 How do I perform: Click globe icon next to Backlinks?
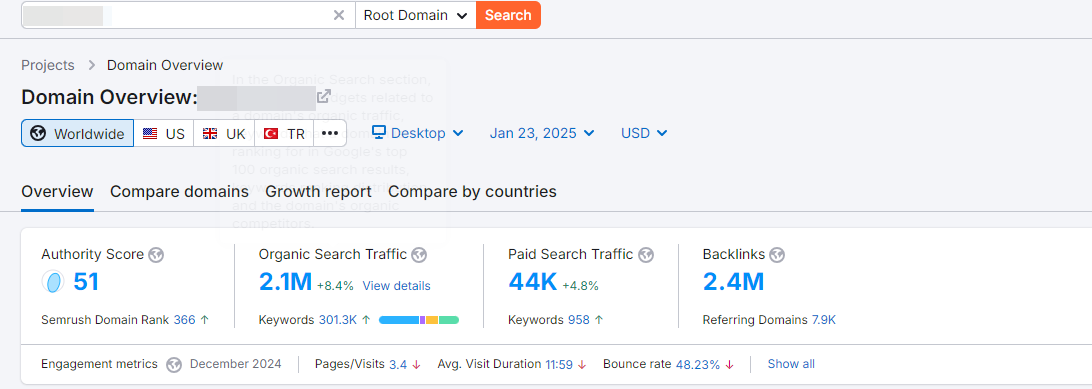click(777, 255)
